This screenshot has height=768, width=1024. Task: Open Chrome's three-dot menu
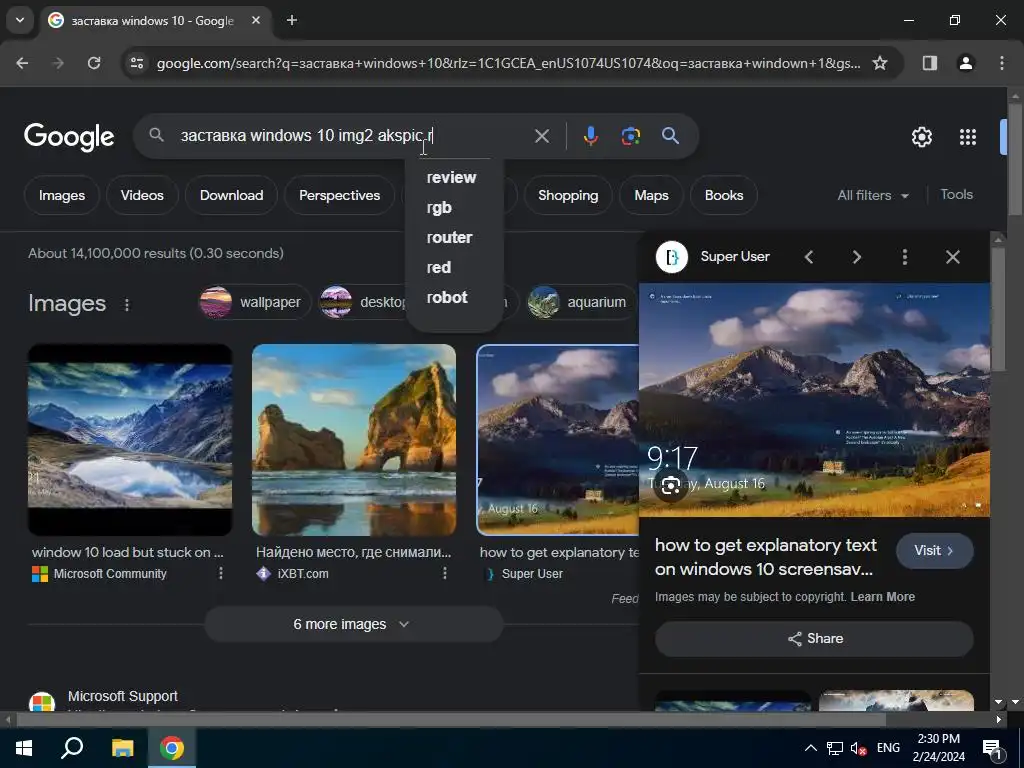point(1001,63)
